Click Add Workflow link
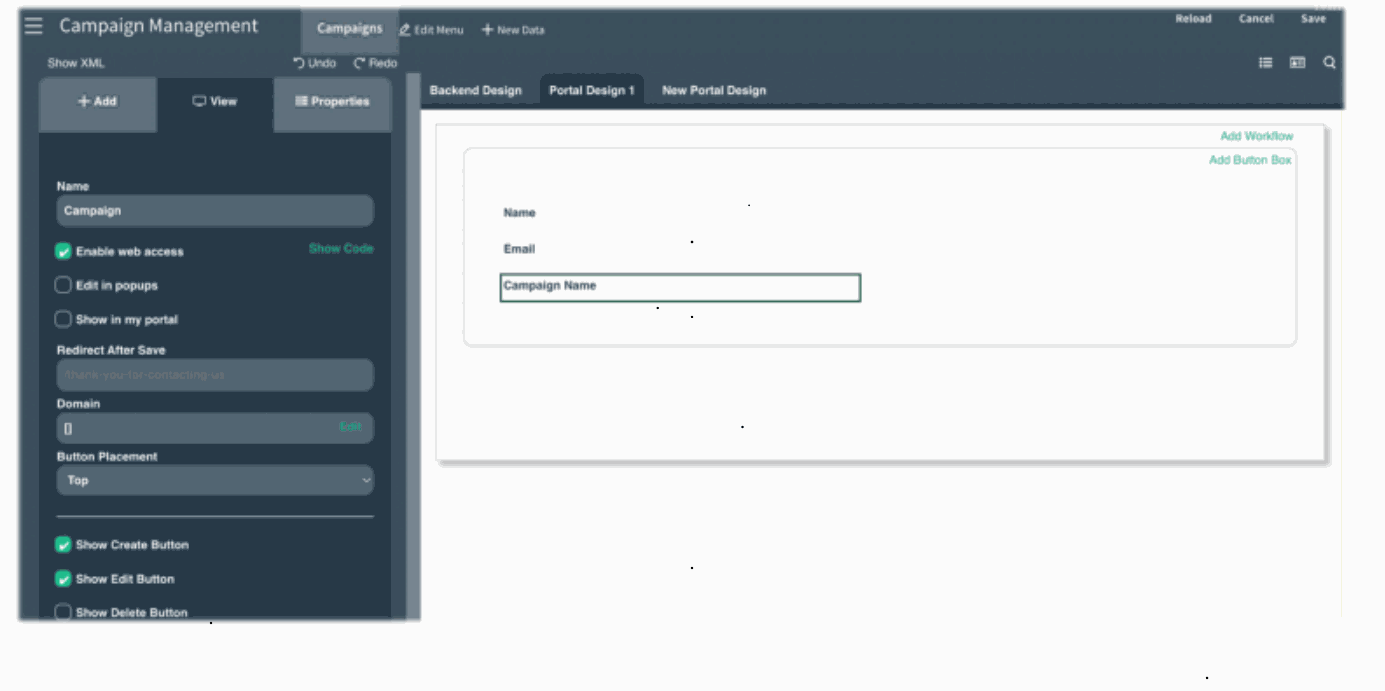Viewport: 1385px width, 691px height. 1256,136
